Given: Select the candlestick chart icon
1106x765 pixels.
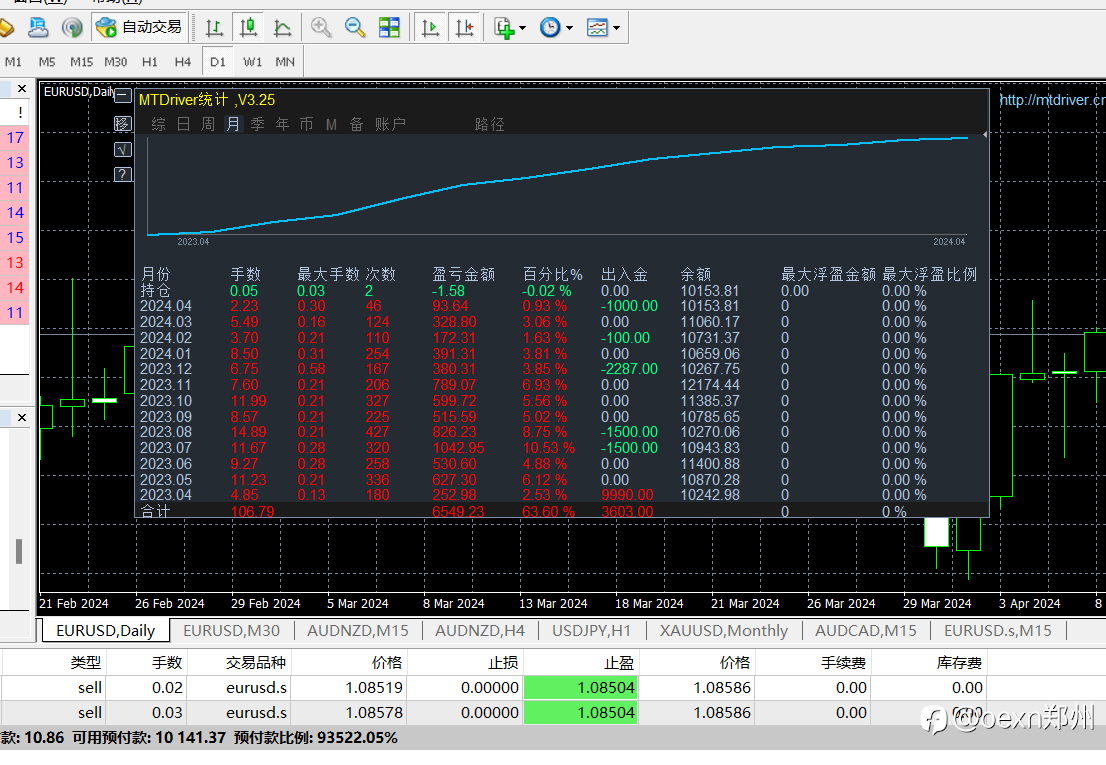Looking at the screenshot, I should (248, 27).
